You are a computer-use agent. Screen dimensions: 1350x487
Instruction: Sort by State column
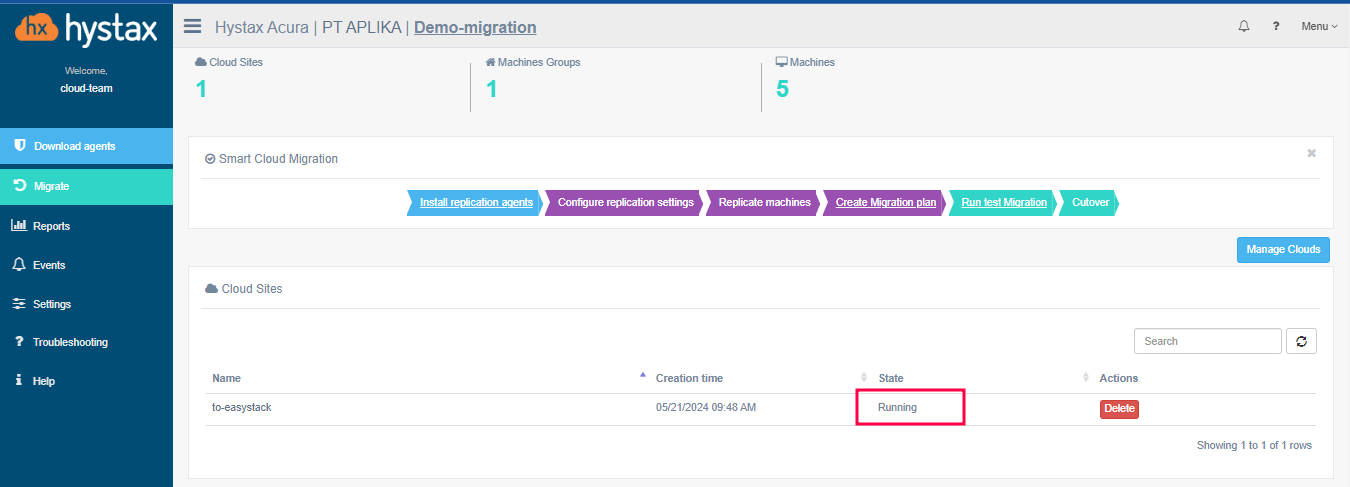[890, 378]
